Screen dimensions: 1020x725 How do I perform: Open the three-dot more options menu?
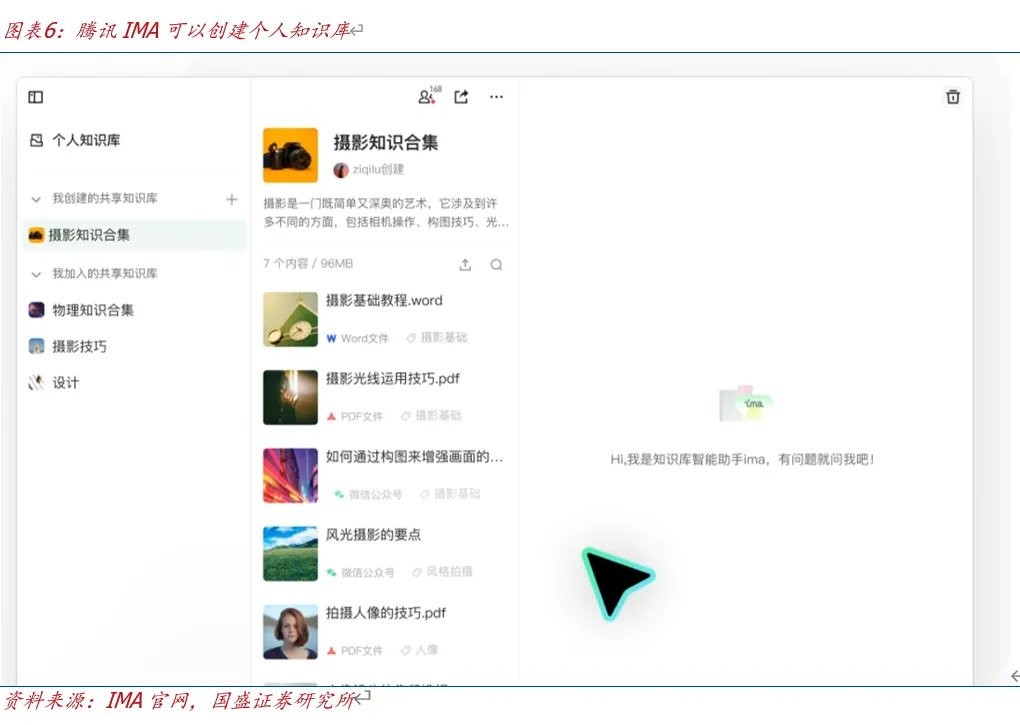[496, 97]
